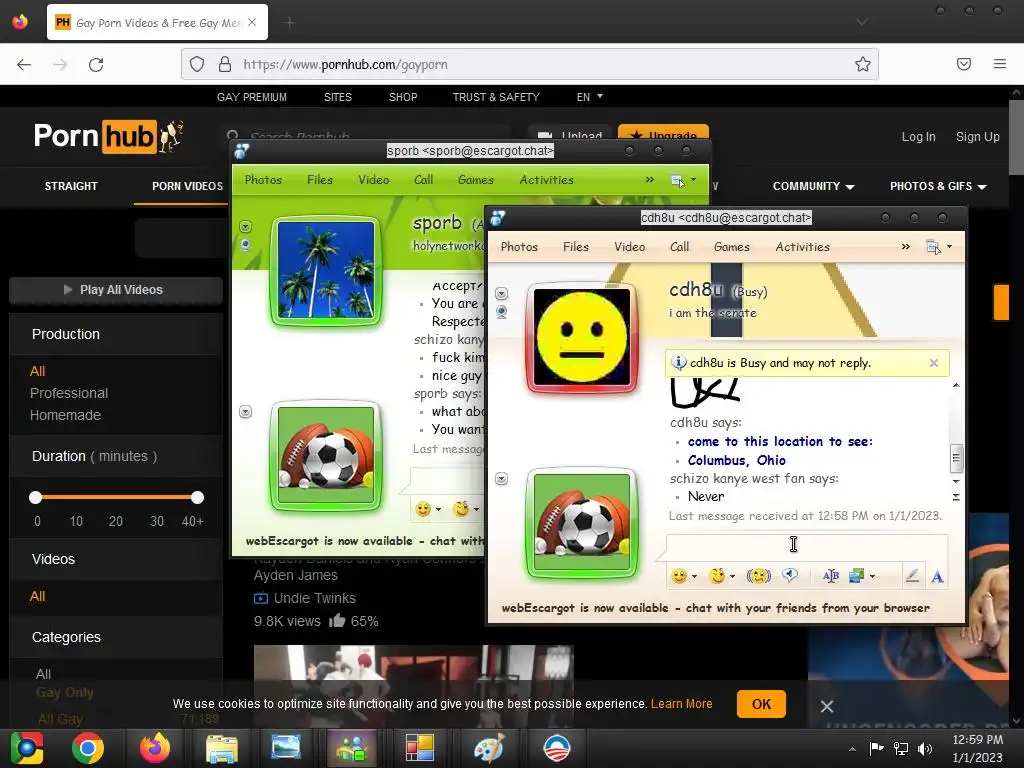Expand more toolbar items in sporb window
Screen dimensions: 1024x768
[650, 180]
